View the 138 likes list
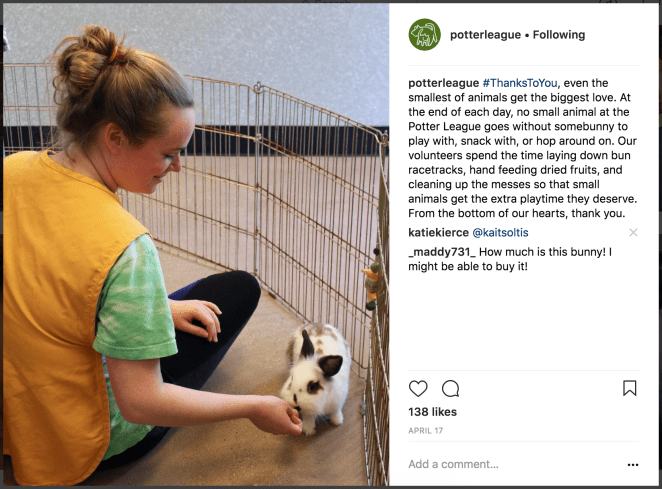 click(x=432, y=412)
